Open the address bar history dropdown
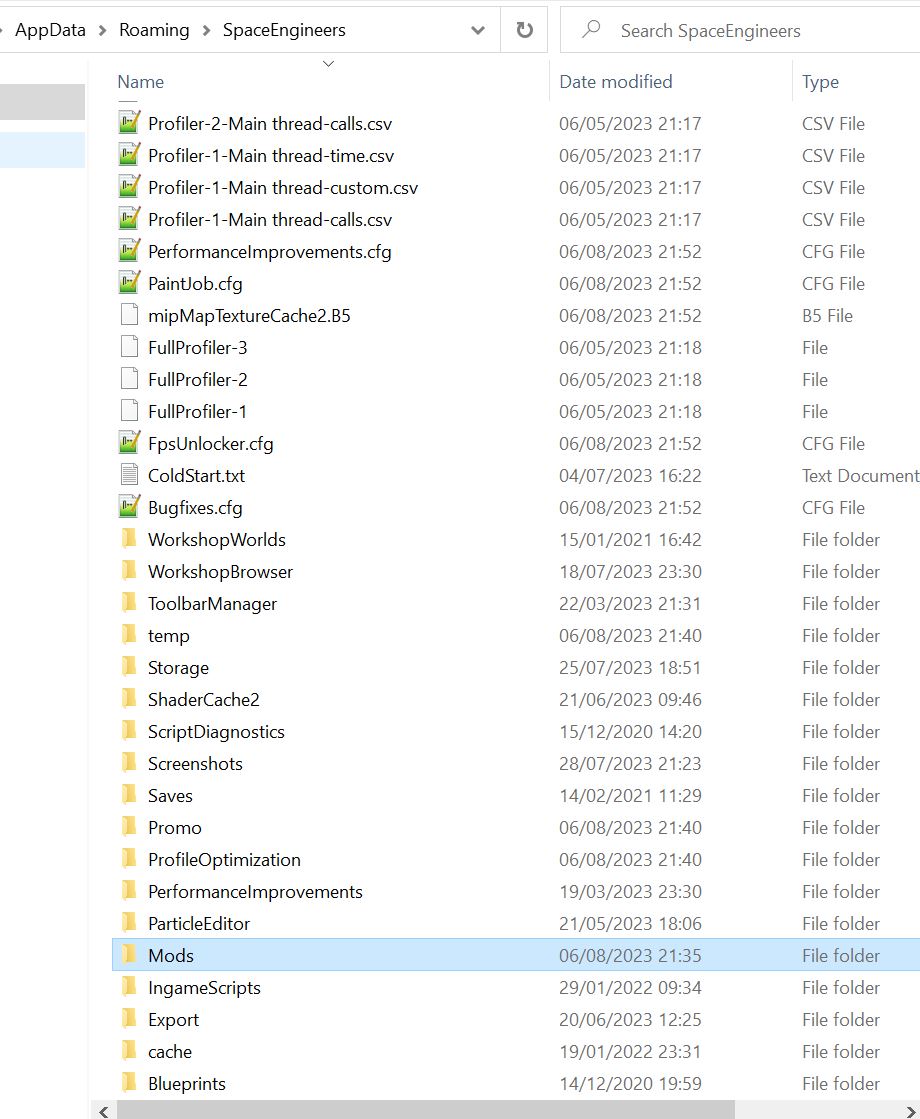Image resolution: width=920 pixels, height=1119 pixels. tap(478, 30)
